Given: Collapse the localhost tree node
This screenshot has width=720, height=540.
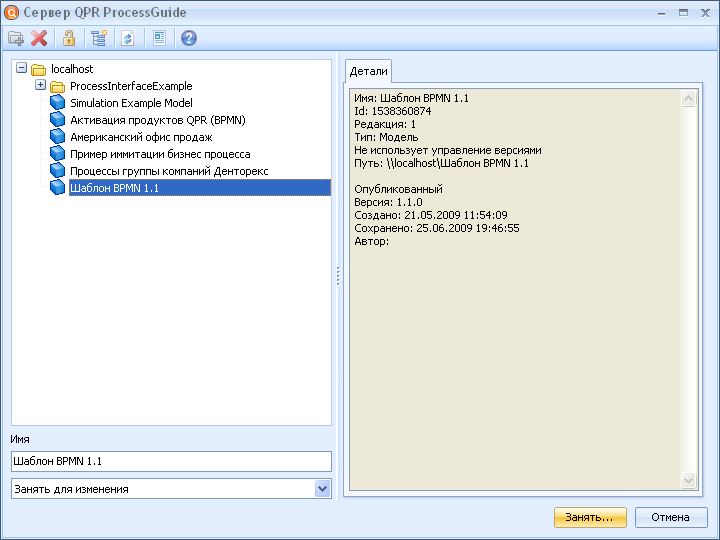Looking at the screenshot, I should point(21,68).
